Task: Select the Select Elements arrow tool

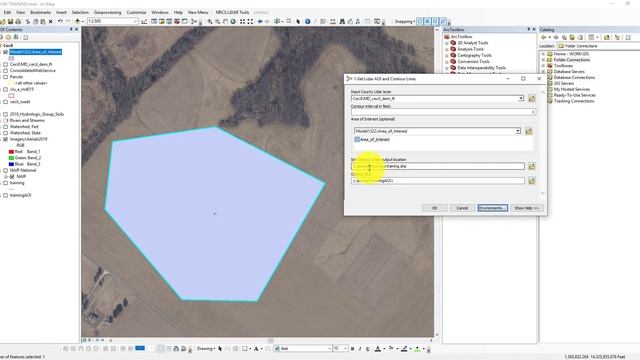Action: (x=298, y=21)
